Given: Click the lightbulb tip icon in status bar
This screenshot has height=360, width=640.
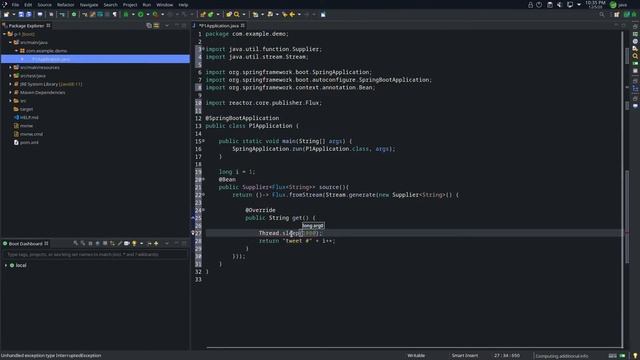Looking at the screenshot, I should pos(635,356).
